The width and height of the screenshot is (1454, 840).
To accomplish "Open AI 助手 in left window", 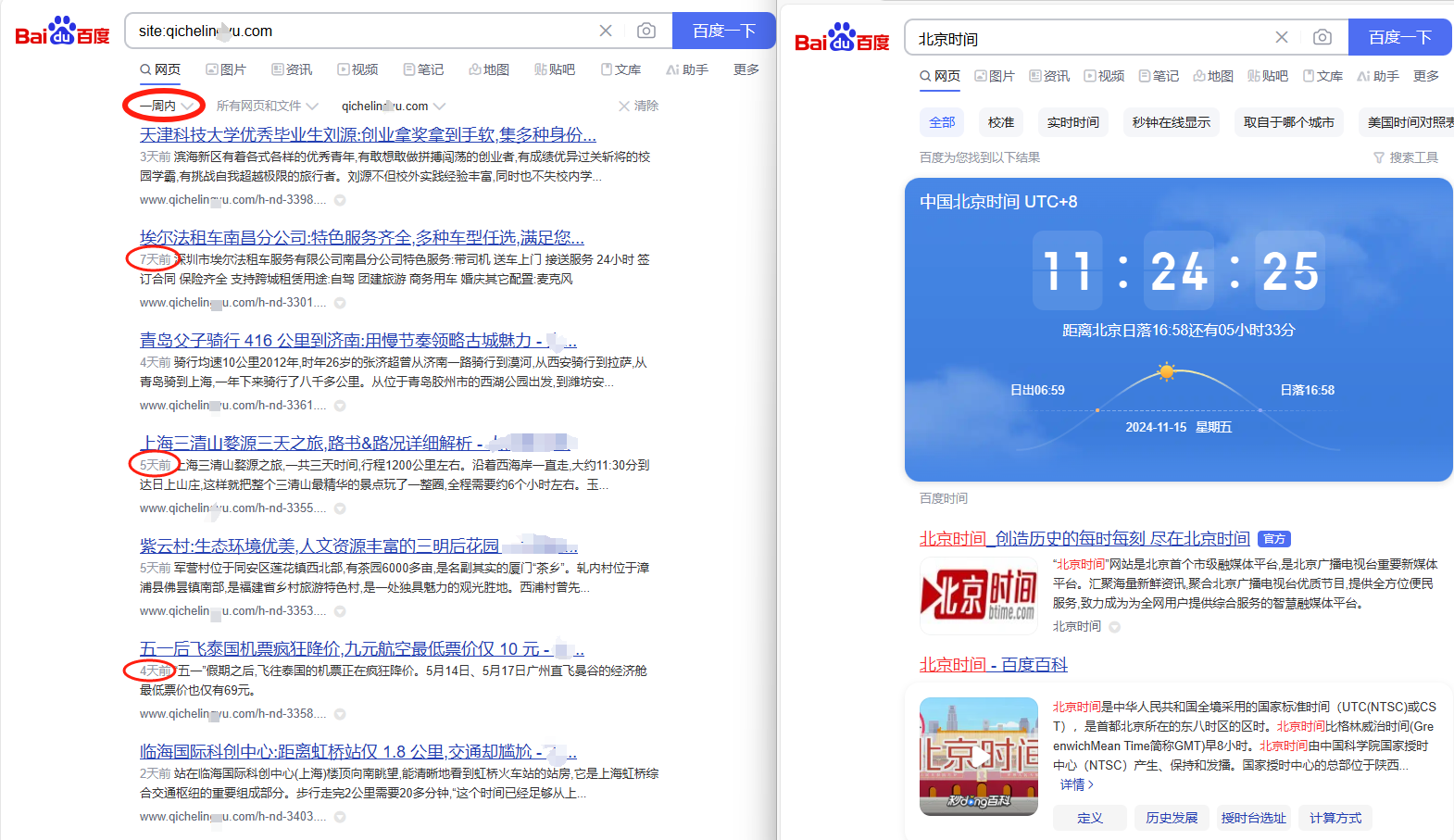I will [x=687, y=69].
